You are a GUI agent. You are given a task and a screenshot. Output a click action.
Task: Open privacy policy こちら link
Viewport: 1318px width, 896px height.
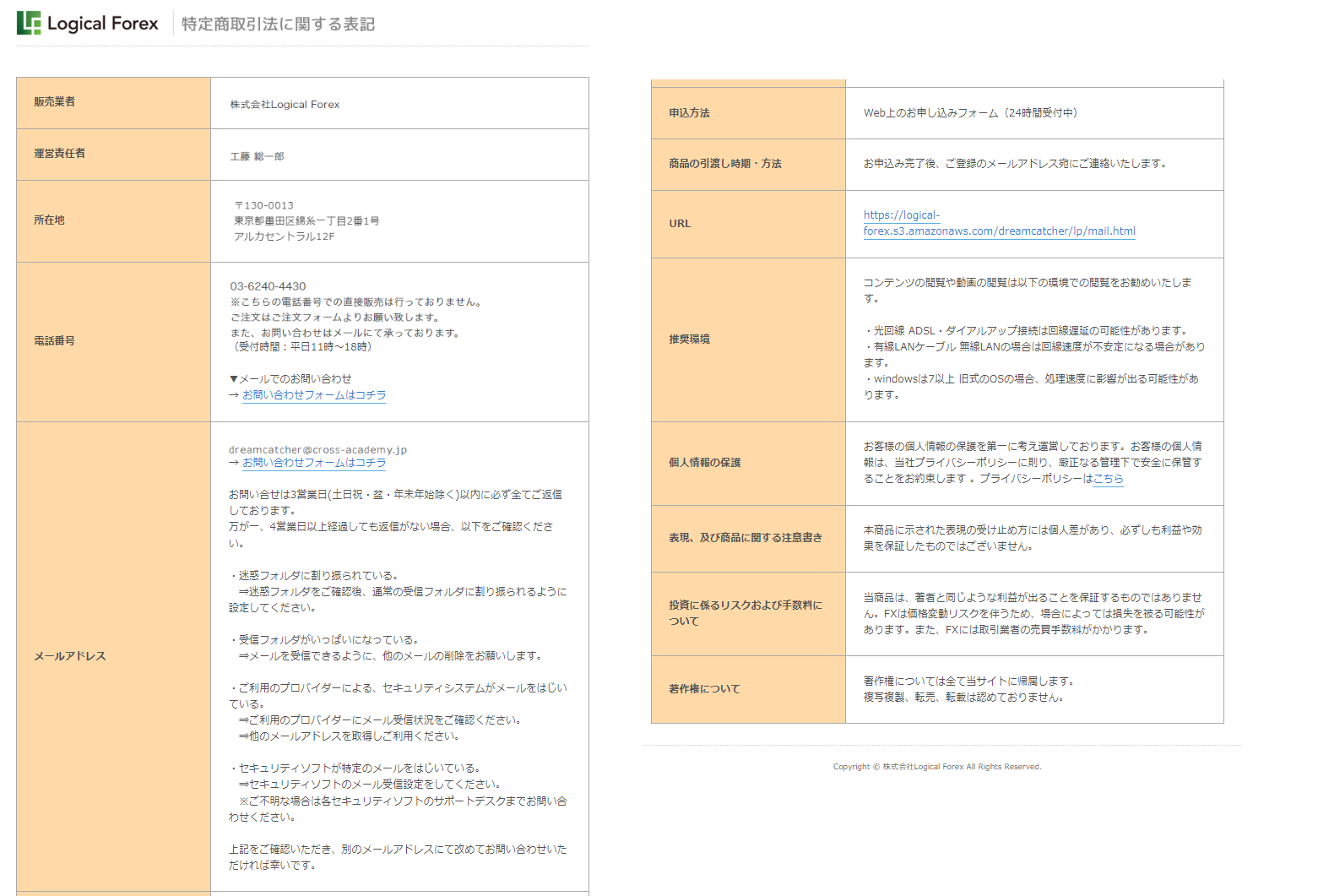[x=1109, y=479]
